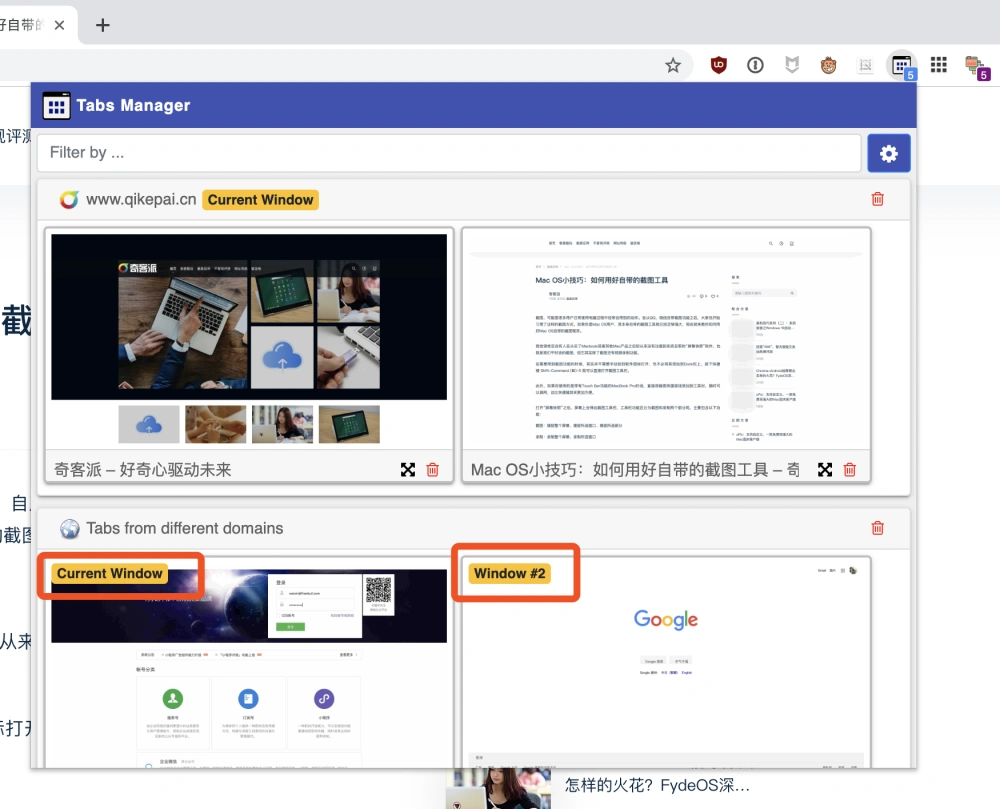Switch to the Mac OS小技巧 tab via expand icon
This screenshot has height=809, width=1000.
pyautogui.click(x=825, y=470)
